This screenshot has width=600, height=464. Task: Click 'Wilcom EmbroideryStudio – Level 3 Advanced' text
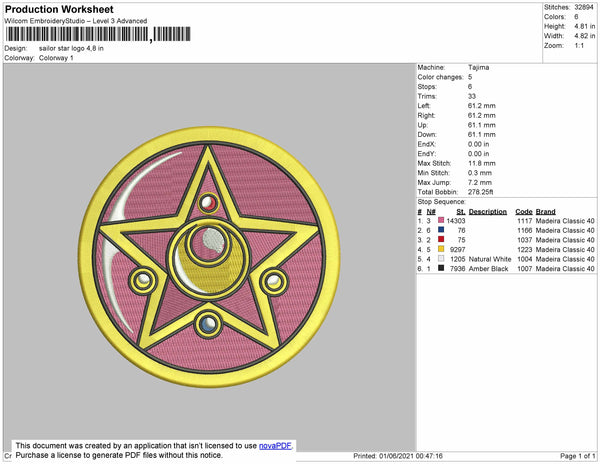point(76,21)
